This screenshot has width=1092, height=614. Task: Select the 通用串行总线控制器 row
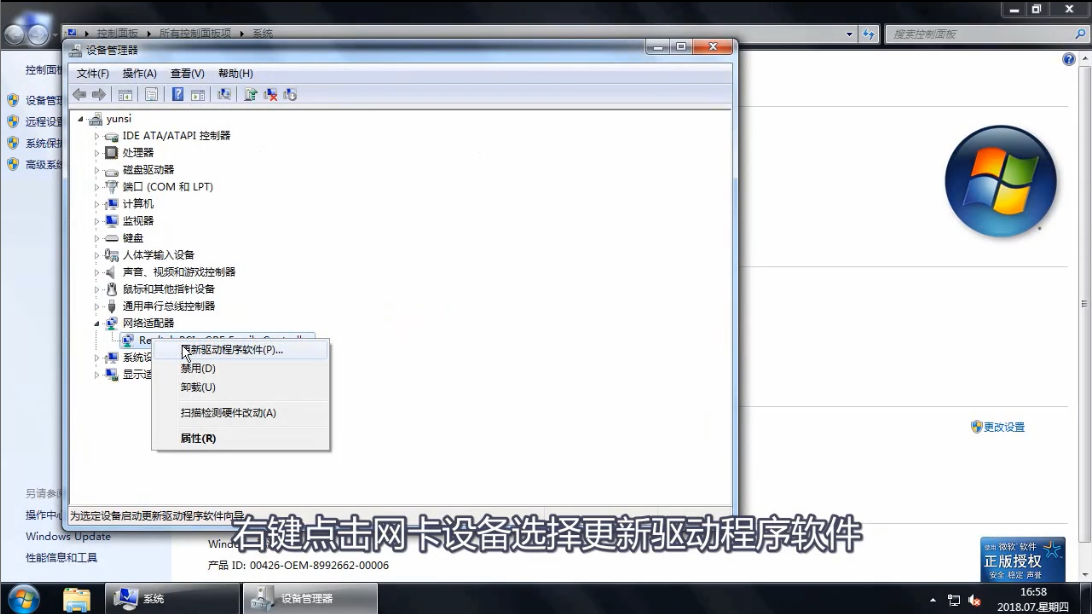click(169, 306)
